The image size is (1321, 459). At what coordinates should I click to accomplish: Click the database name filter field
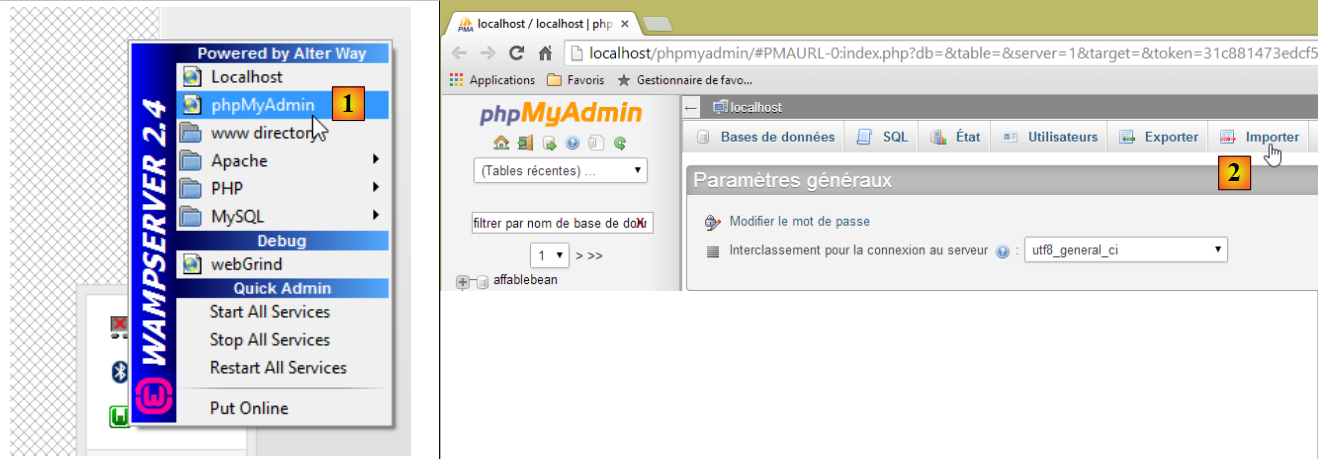tap(552, 223)
